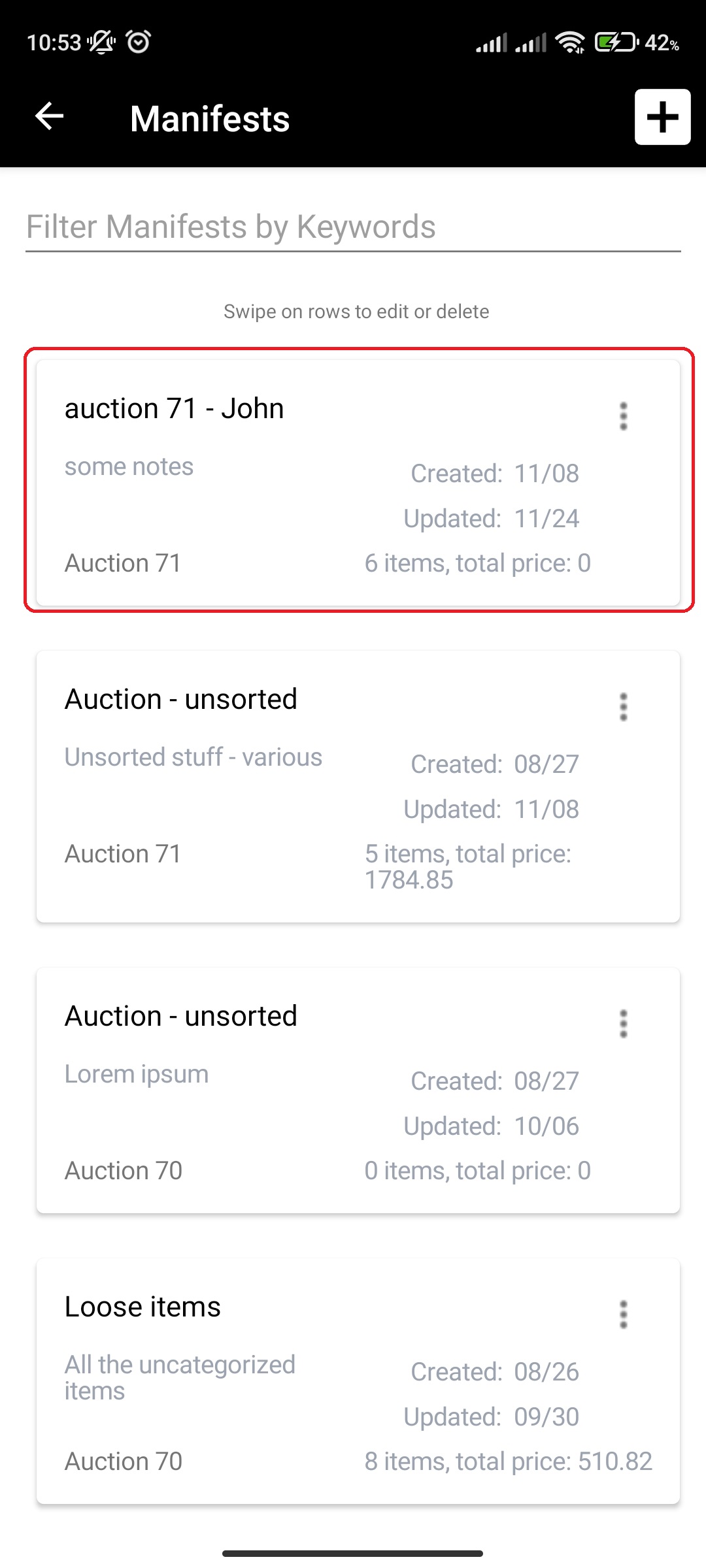
Task: Open Auction - unsorted manifest priced 1784.85
Action: (x=358, y=787)
